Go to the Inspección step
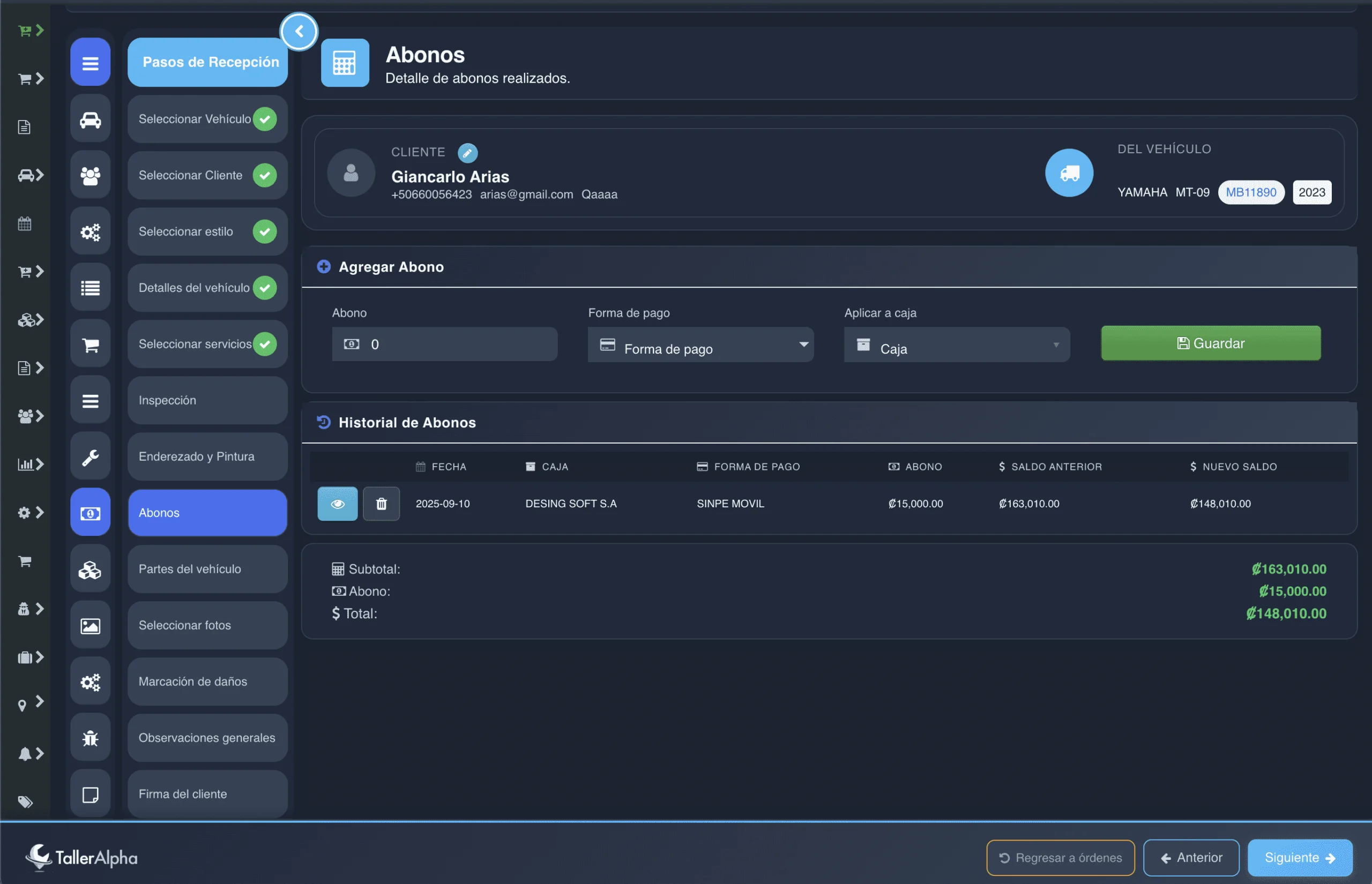Viewport: 1372px width, 884px height. pyautogui.click(x=207, y=400)
